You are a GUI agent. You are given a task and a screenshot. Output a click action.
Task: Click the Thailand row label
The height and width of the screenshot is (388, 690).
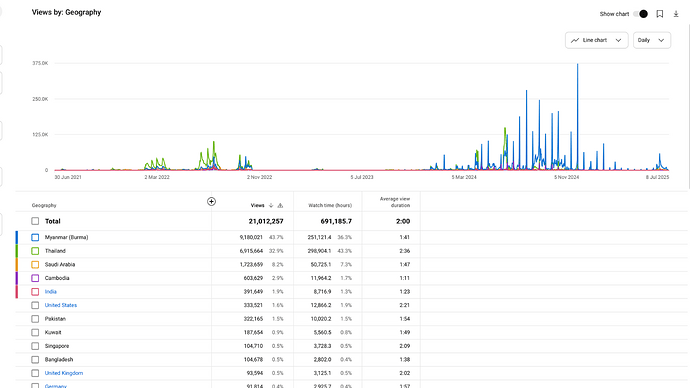click(x=55, y=251)
